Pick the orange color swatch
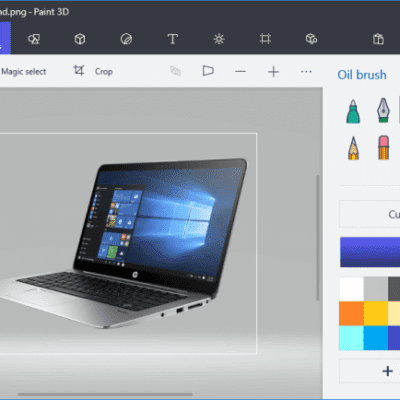 [x=351, y=313]
